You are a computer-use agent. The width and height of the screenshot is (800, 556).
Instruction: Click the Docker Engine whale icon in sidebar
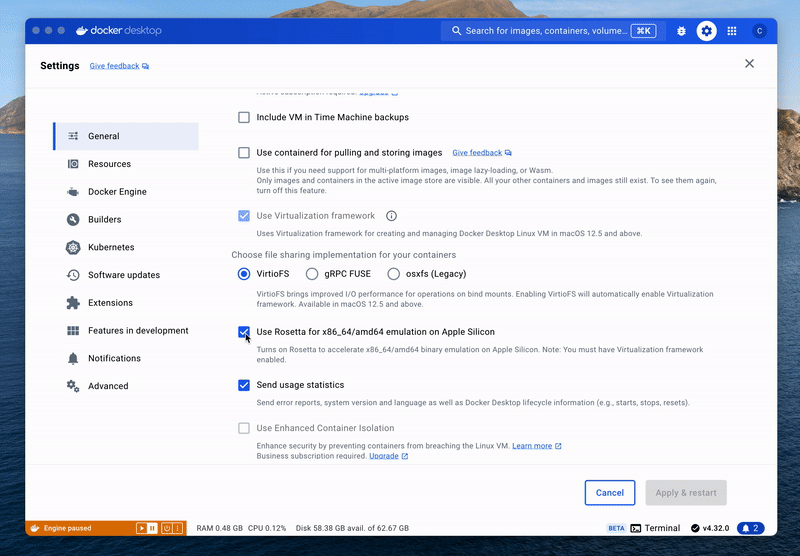73,192
